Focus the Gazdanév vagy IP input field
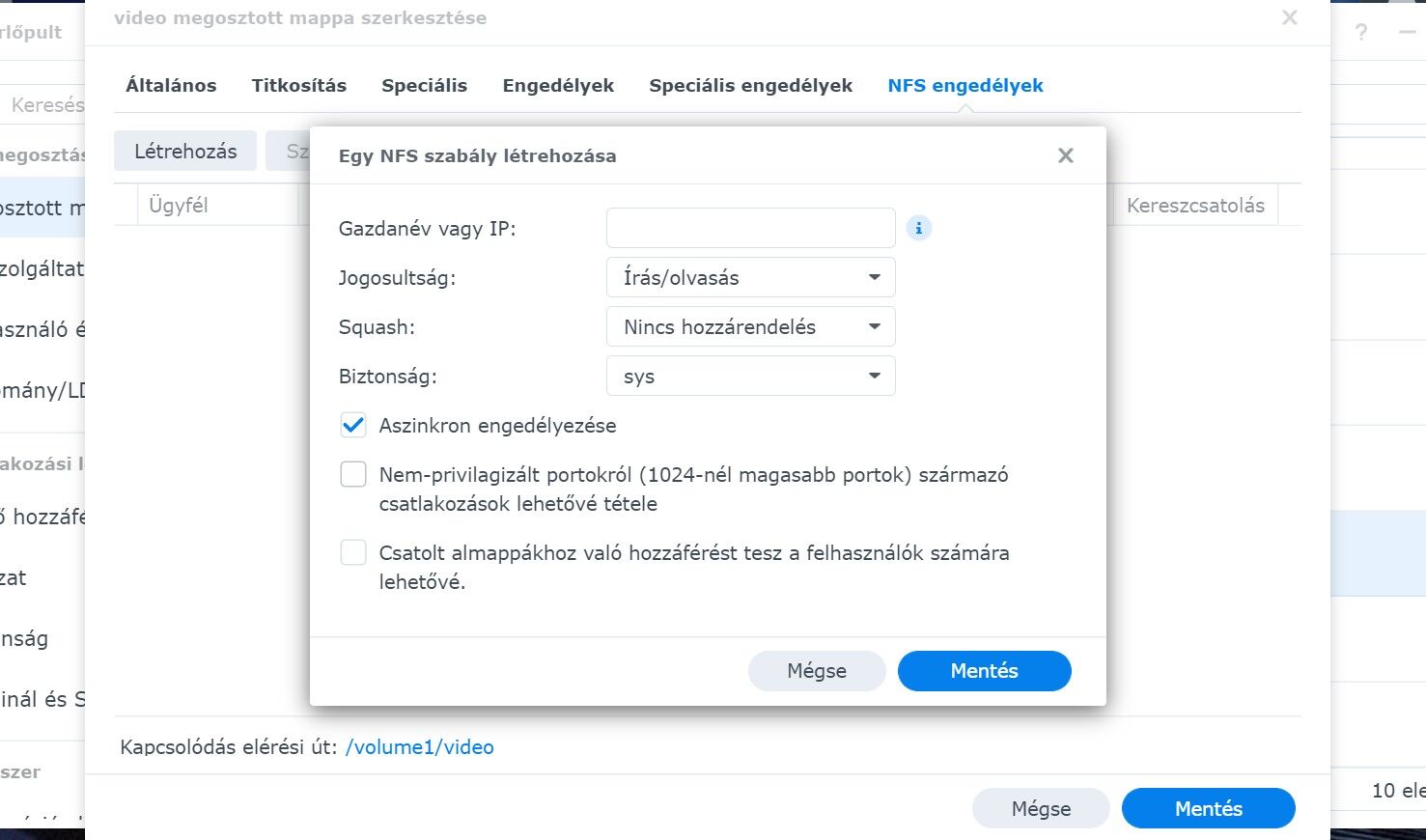This screenshot has width=1426, height=840. (751, 228)
